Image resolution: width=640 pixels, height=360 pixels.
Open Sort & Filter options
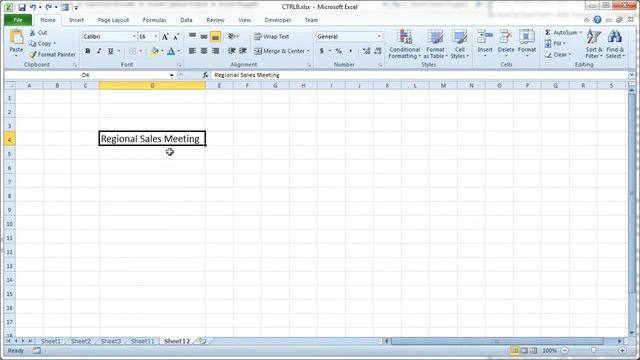point(593,44)
